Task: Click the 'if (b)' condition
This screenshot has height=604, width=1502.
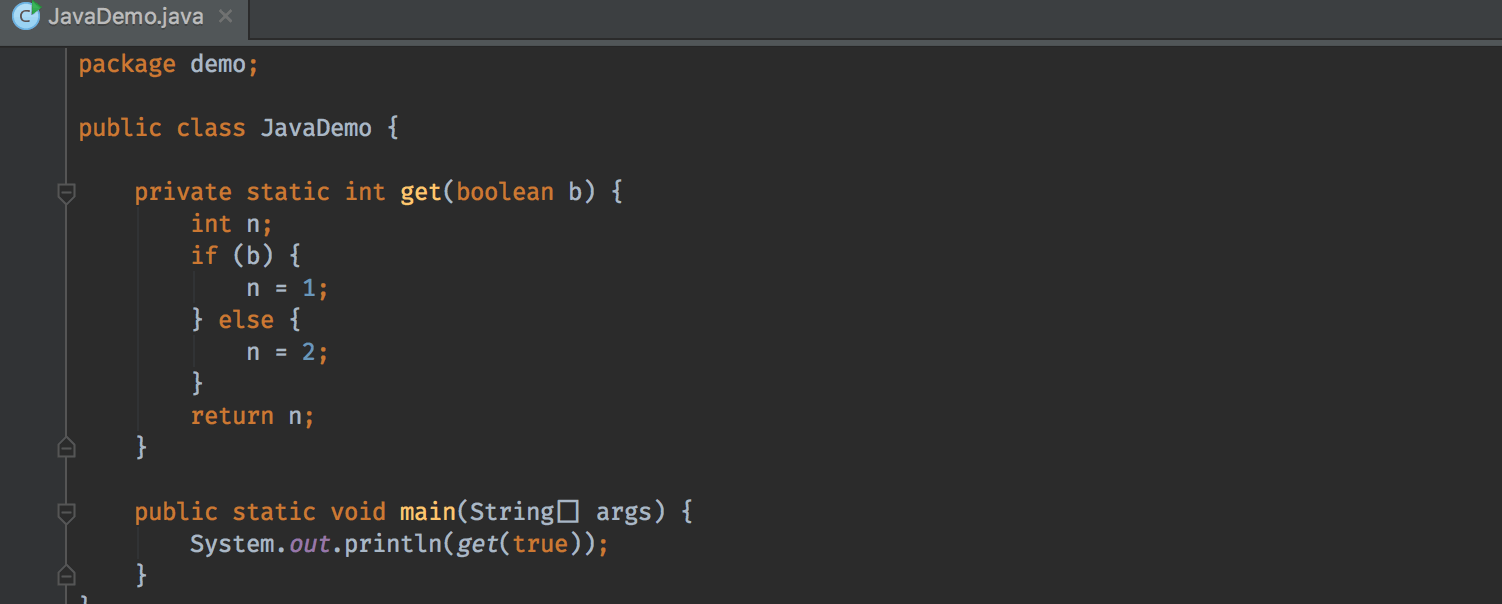Action: click(232, 256)
